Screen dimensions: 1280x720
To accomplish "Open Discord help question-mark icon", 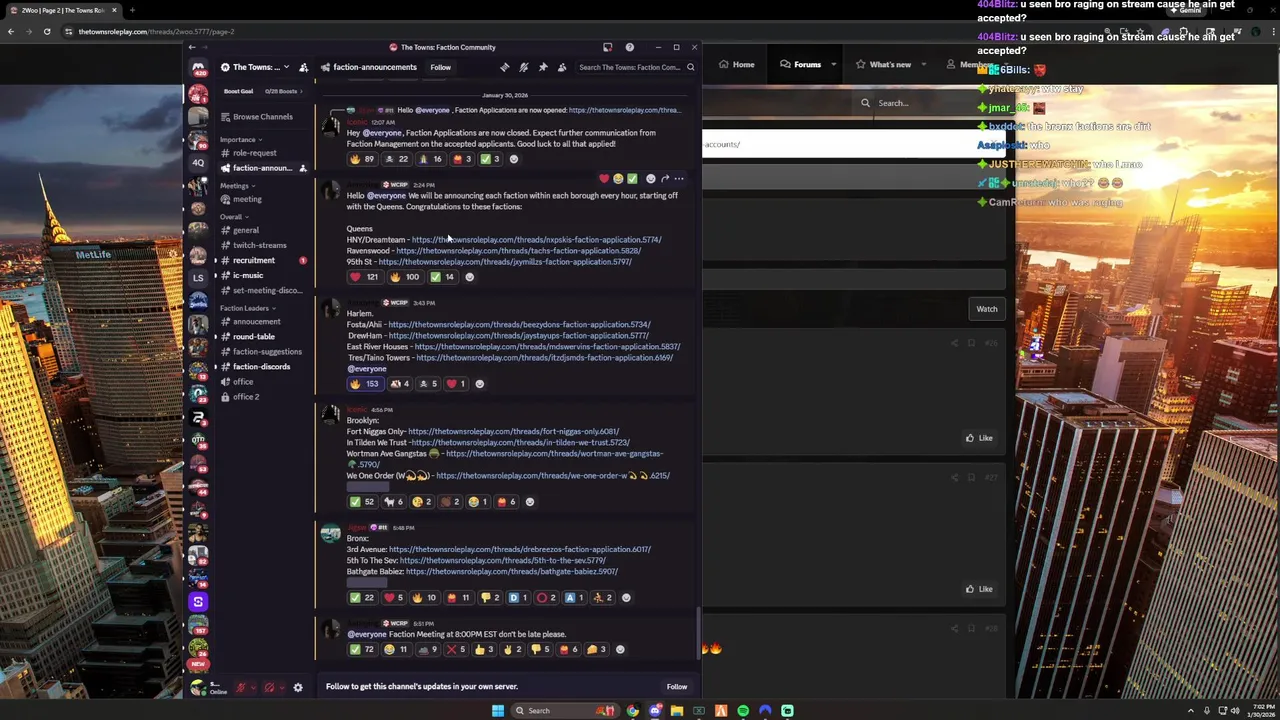I will click(x=629, y=47).
